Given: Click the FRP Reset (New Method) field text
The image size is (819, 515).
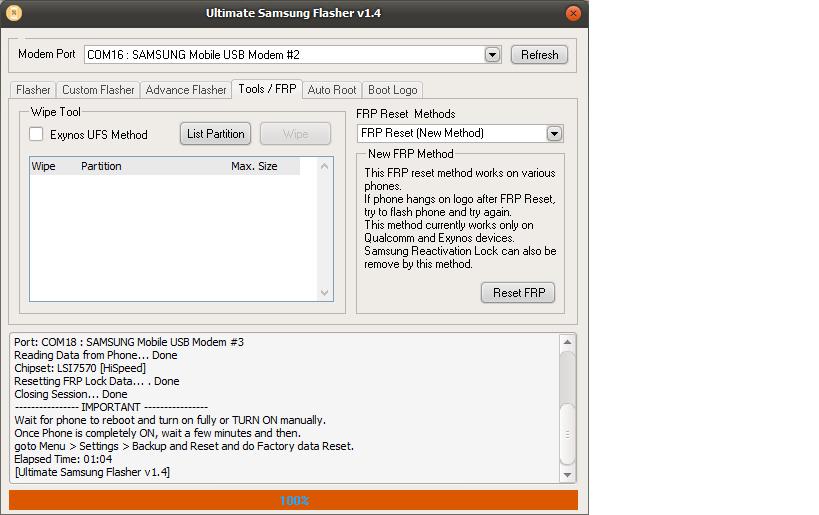Looking at the screenshot, I should (422, 133).
